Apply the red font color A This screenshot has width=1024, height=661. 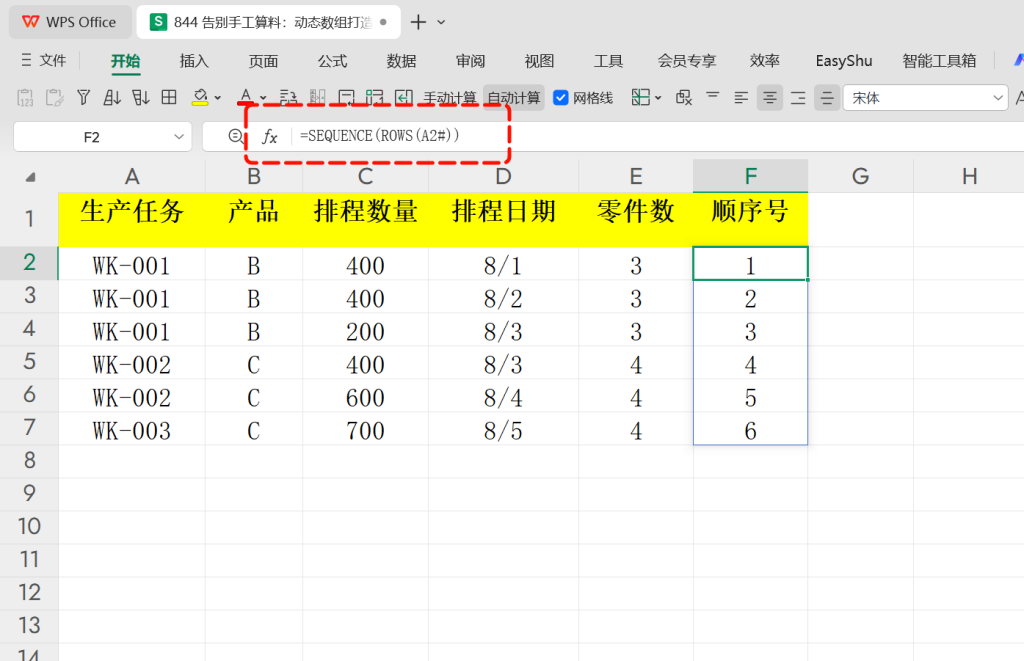pyautogui.click(x=246, y=97)
